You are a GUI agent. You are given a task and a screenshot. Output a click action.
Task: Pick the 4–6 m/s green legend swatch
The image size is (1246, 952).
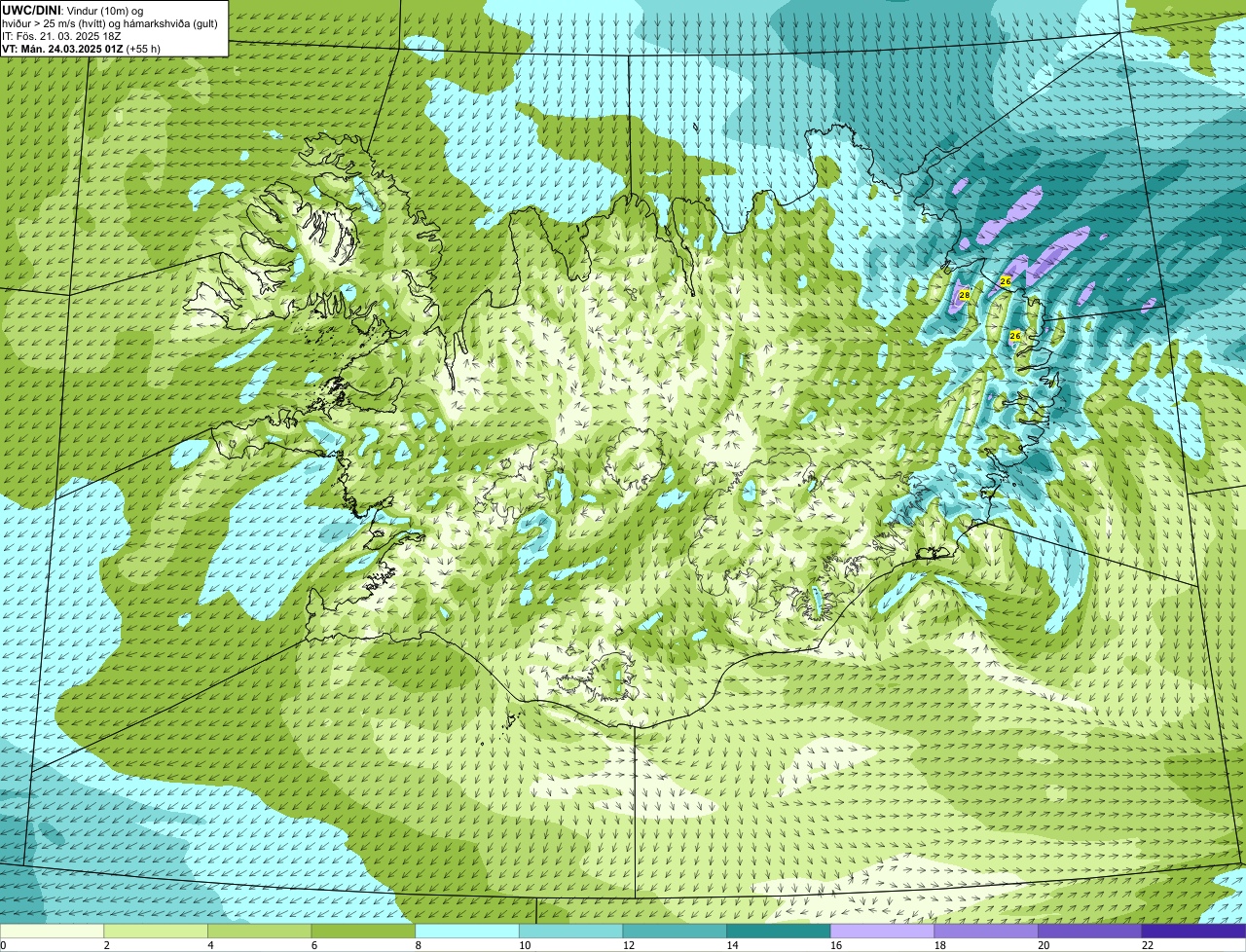point(259,932)
